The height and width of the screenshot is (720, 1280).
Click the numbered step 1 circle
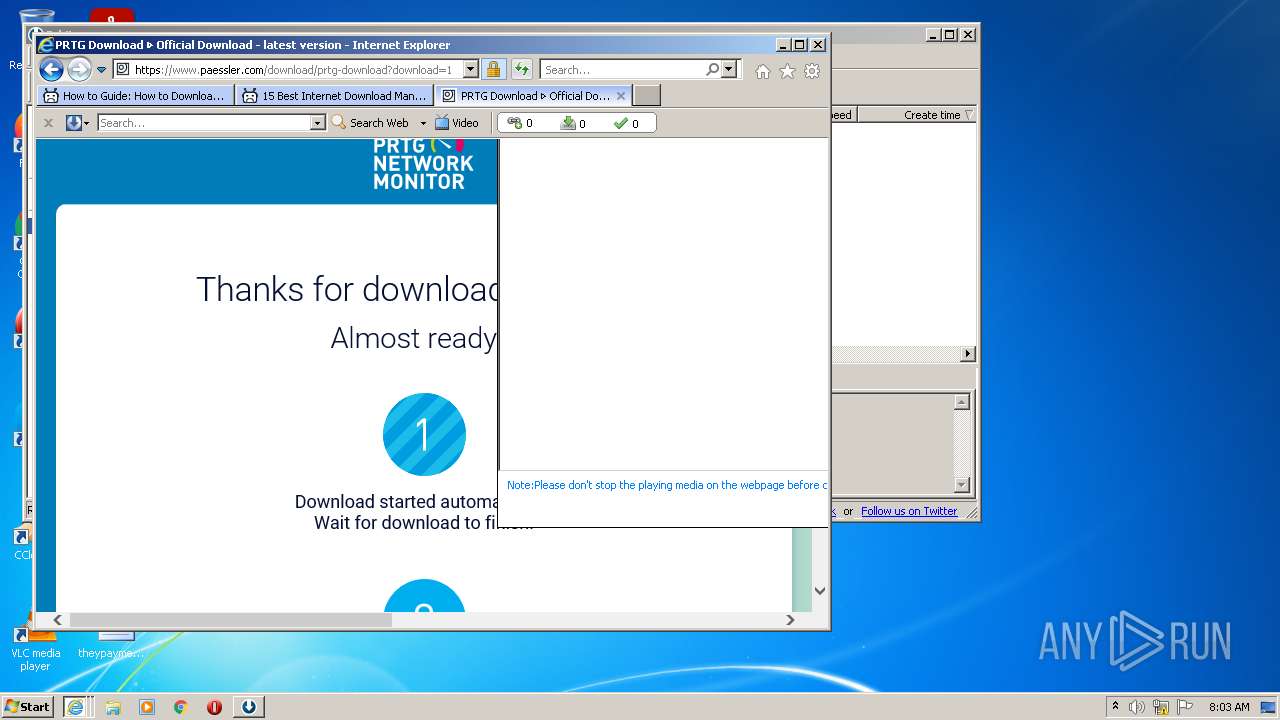[x=424, y=434]
